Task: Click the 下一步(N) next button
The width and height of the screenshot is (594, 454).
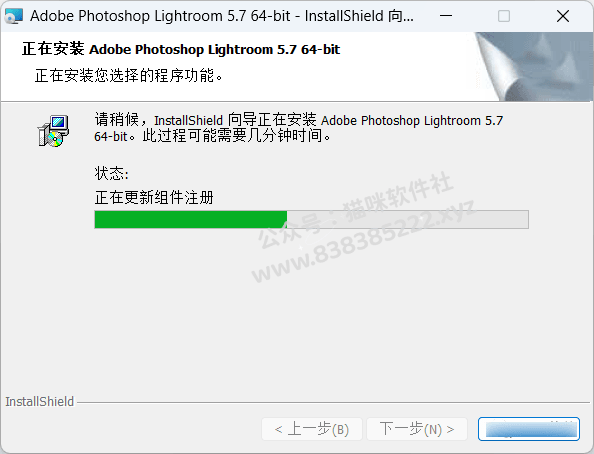Action: [x=417, y=429]
